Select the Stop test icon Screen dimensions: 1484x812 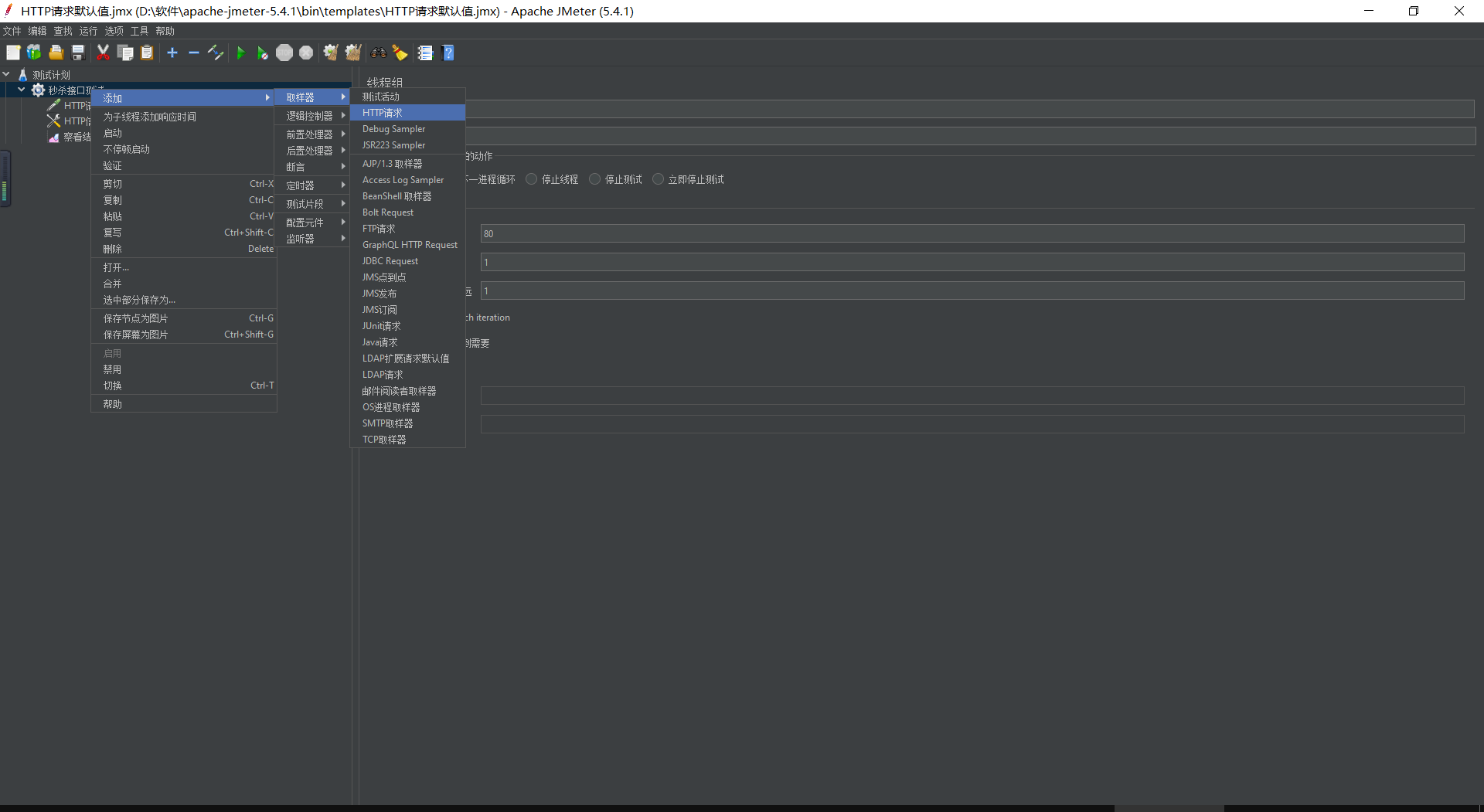coord(284,53)
